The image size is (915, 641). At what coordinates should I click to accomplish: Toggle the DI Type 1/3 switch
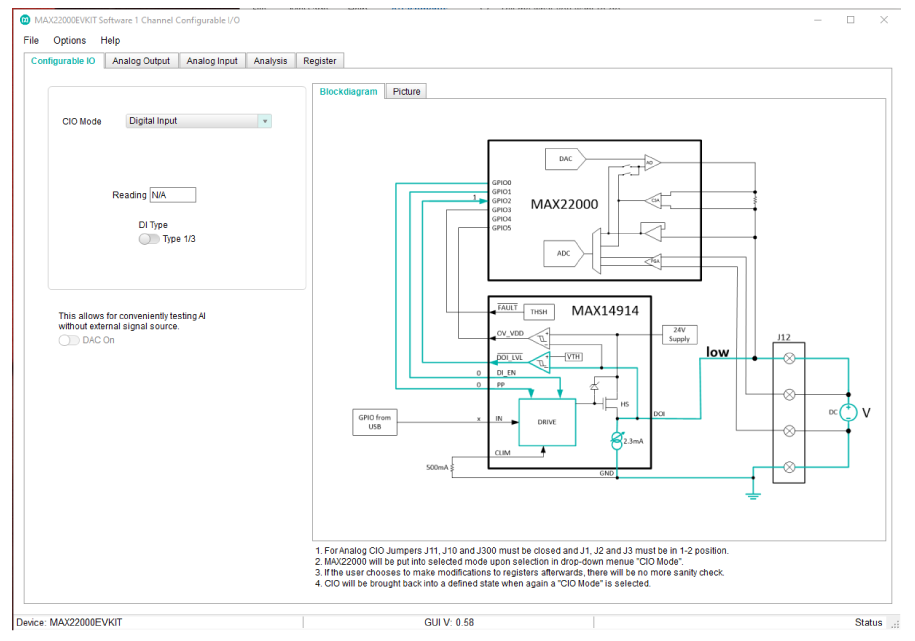pos(149,239)
